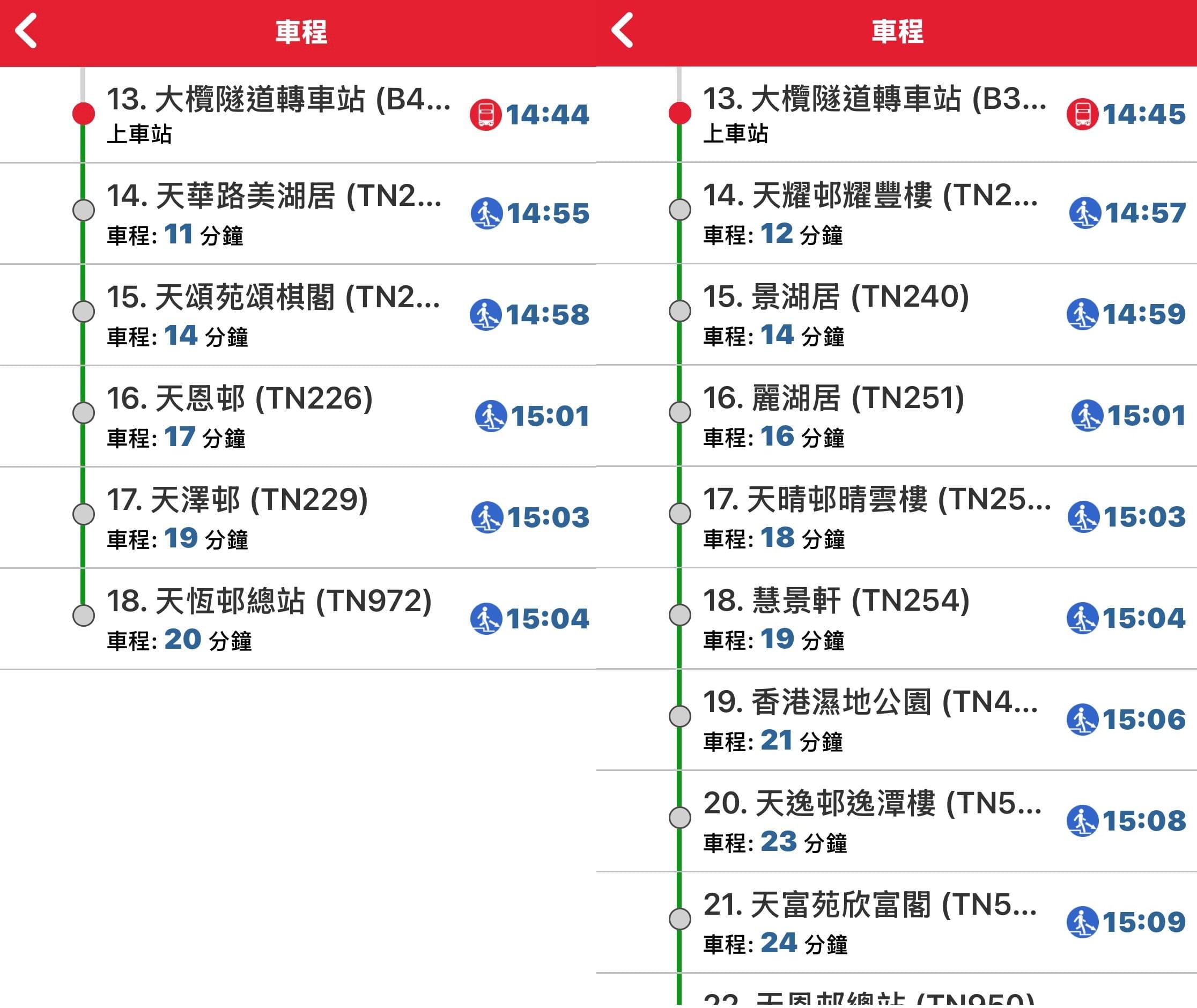Go back using right panel arrow
The height and width of the screenshot is (1008, 1197).
pyautogui.click(x=623, y=30)
